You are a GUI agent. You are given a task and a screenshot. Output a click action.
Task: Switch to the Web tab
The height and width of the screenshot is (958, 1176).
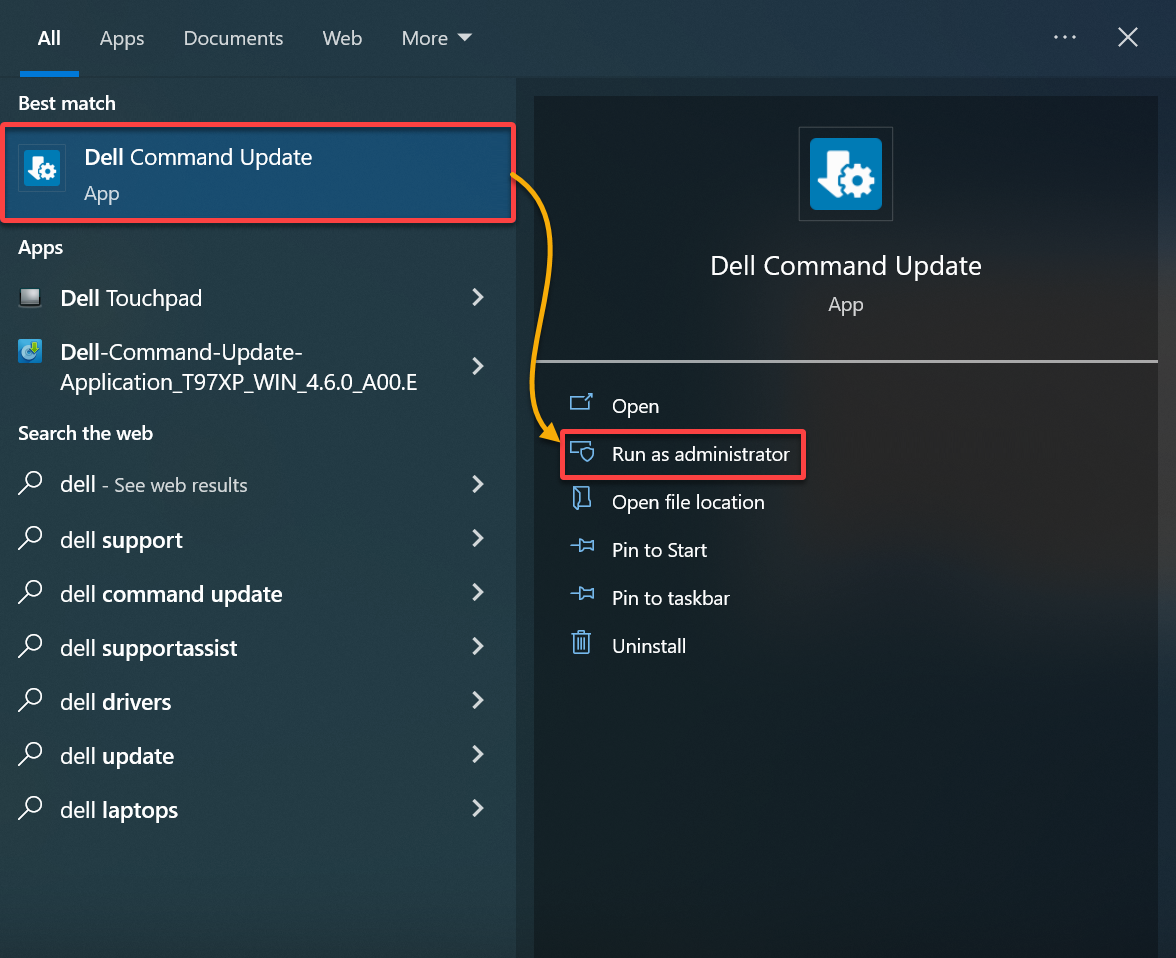tap(342, 38)
